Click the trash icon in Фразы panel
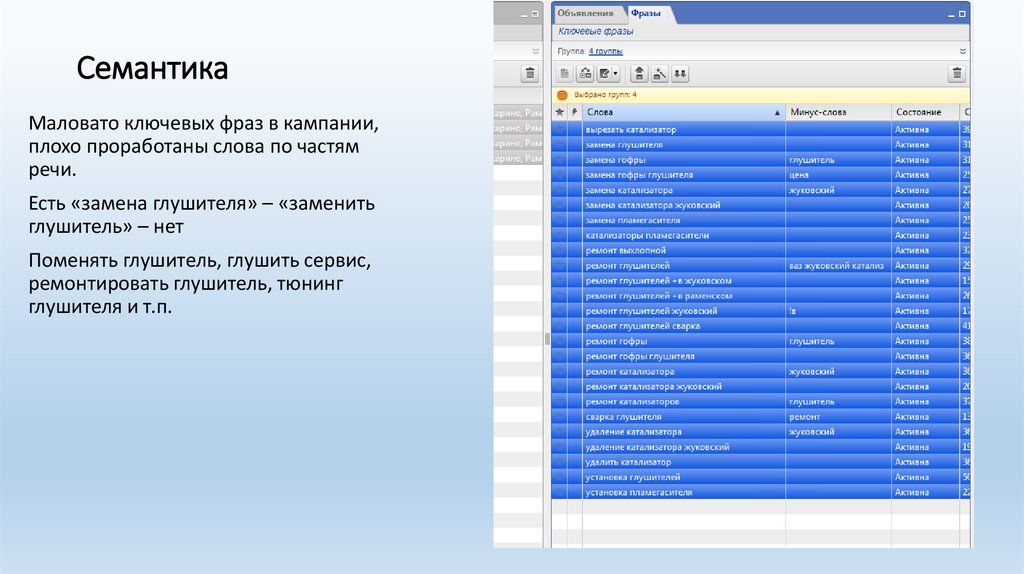 point(957,74)
